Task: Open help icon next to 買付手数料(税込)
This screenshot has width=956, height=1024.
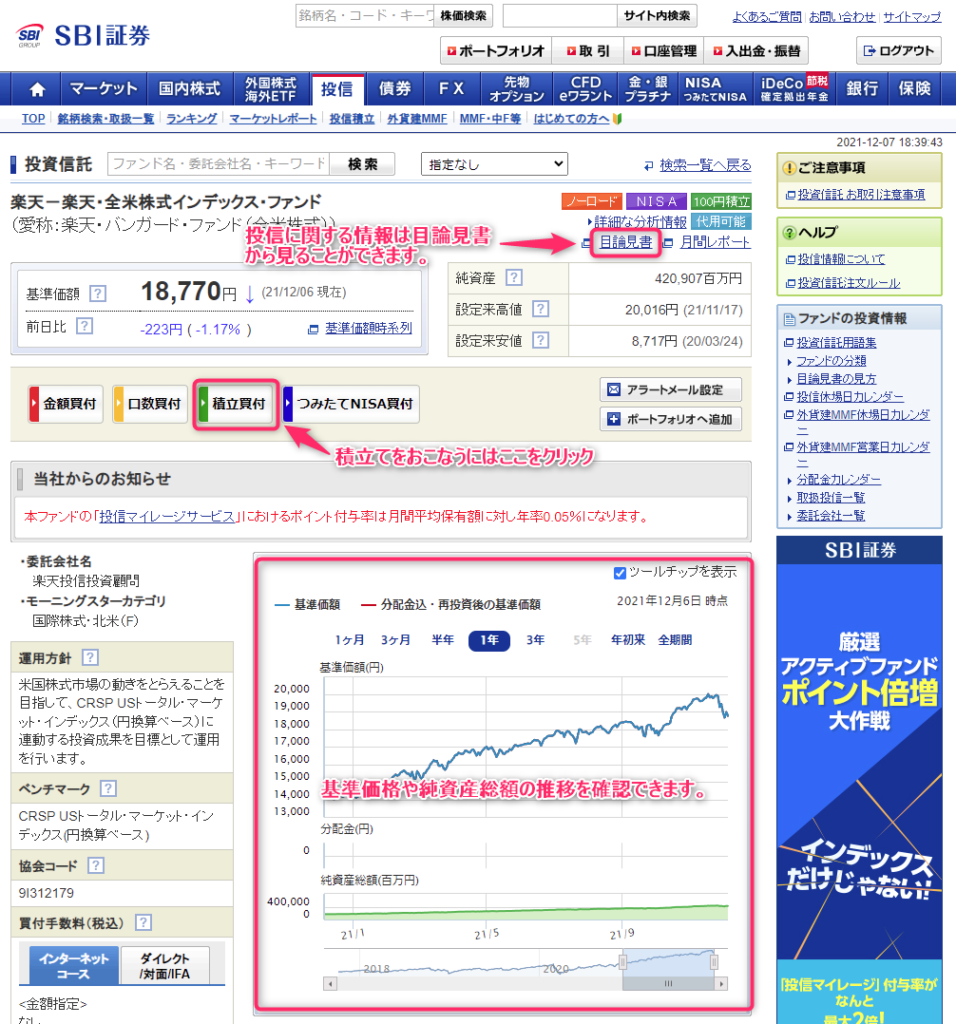Action: [x=143, y=922]
